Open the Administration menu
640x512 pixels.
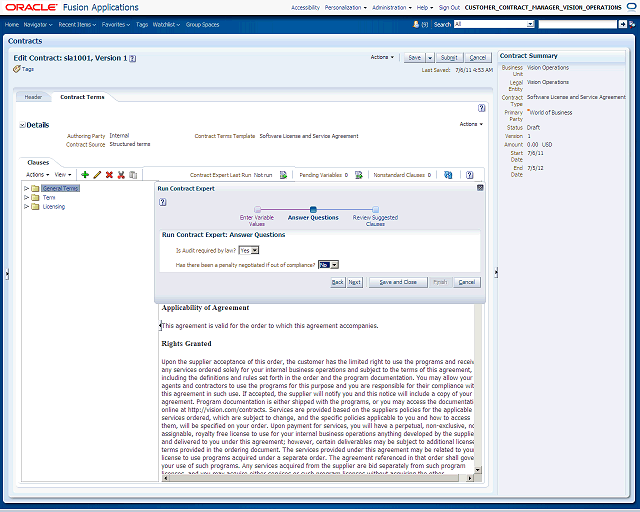coord(392,7)
